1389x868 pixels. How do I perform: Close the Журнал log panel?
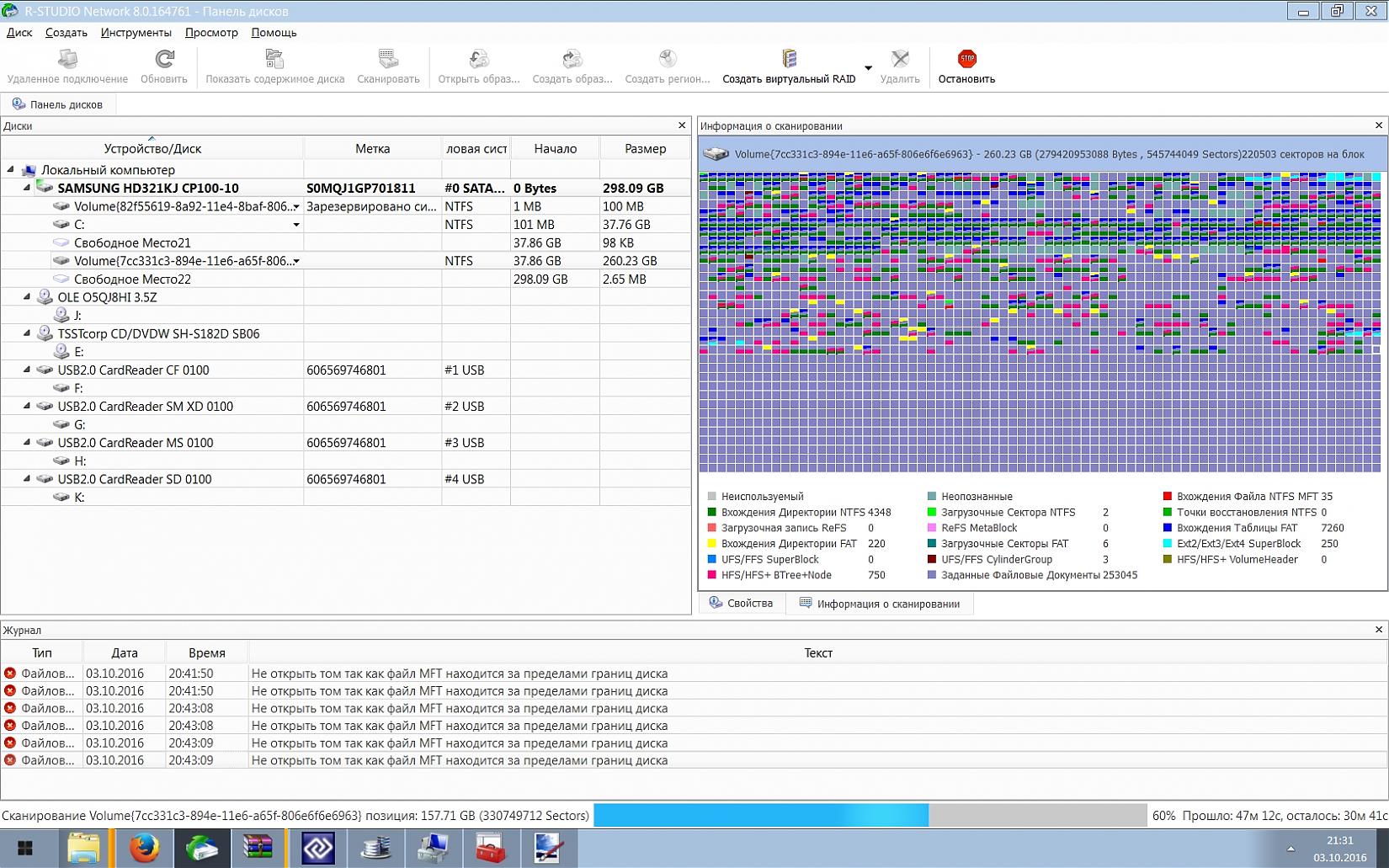pos(1378,630)
